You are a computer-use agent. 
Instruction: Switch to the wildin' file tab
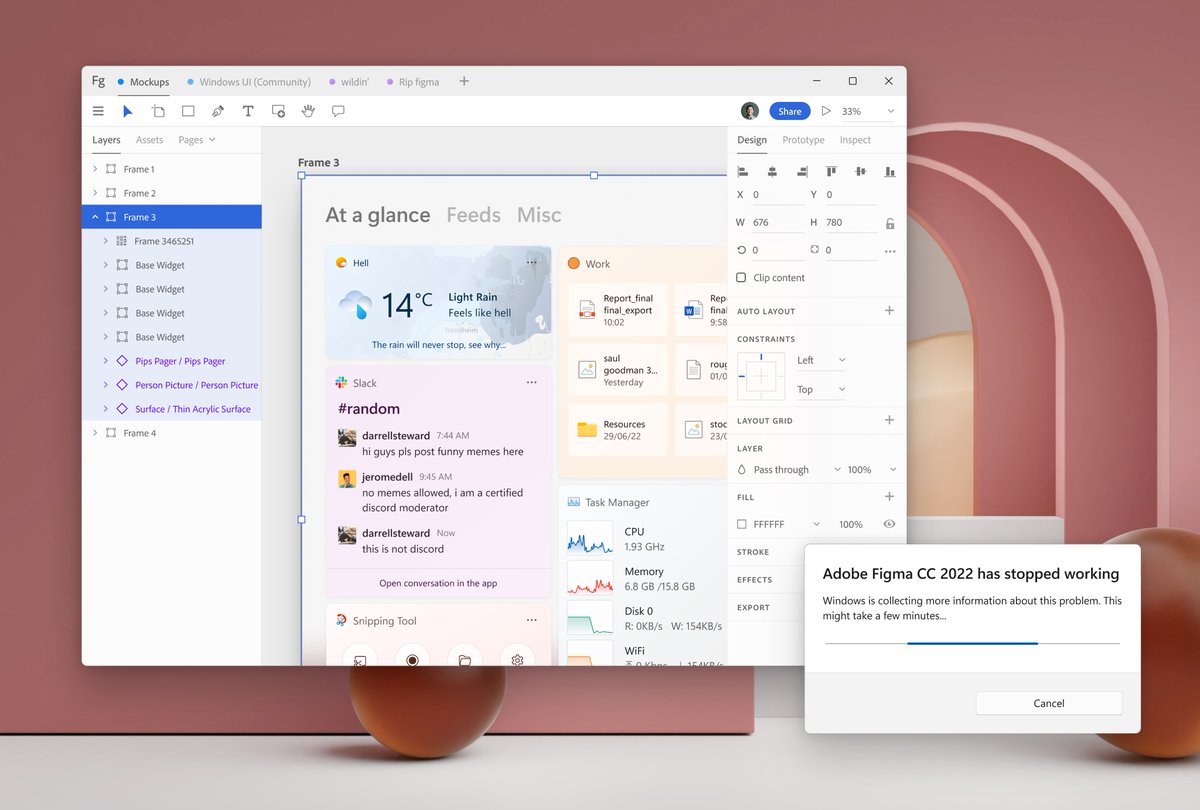tap(349, 82)
